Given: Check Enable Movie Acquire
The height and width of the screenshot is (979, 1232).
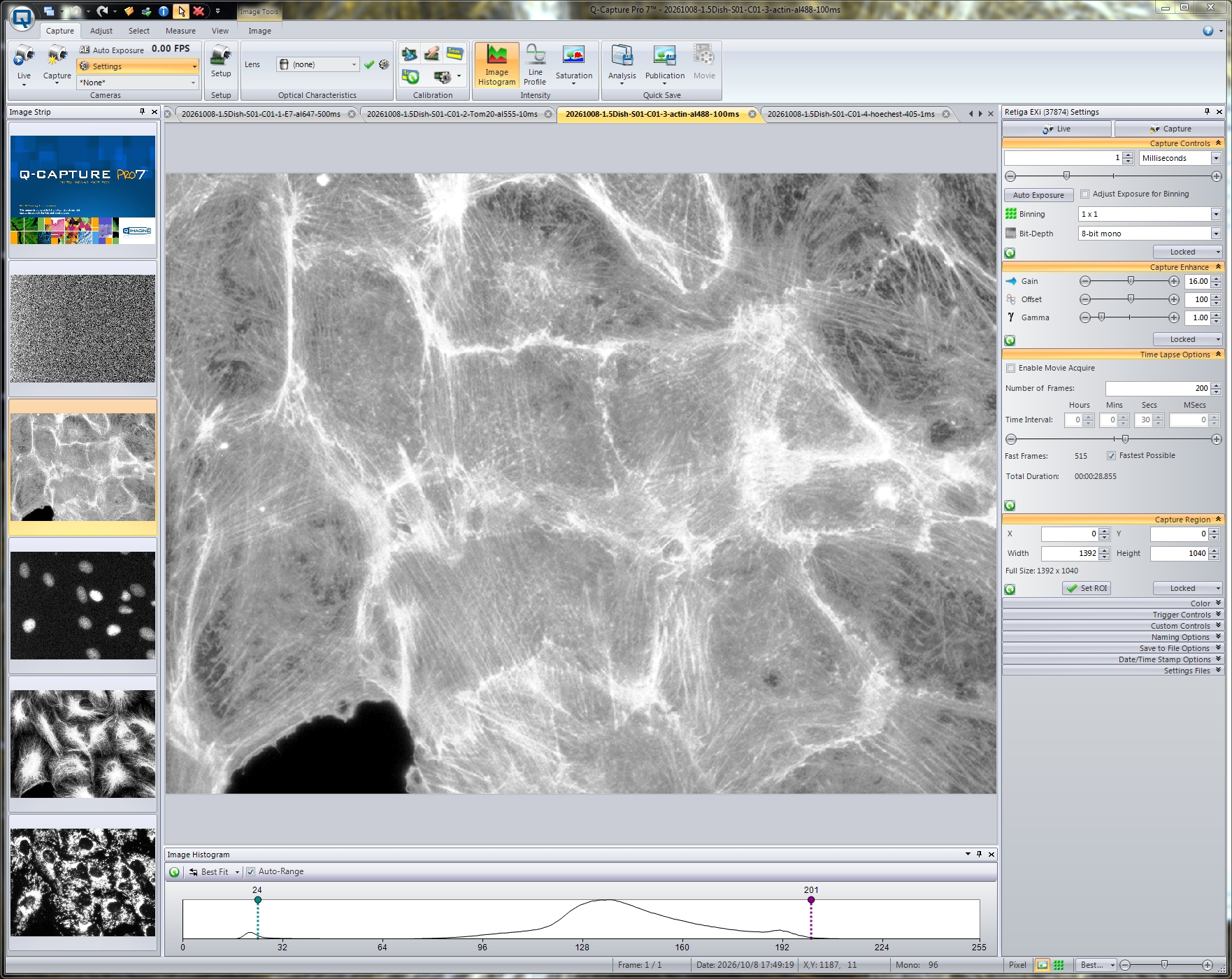Looking at the screenshot, I should click(x=1010, y=369).
